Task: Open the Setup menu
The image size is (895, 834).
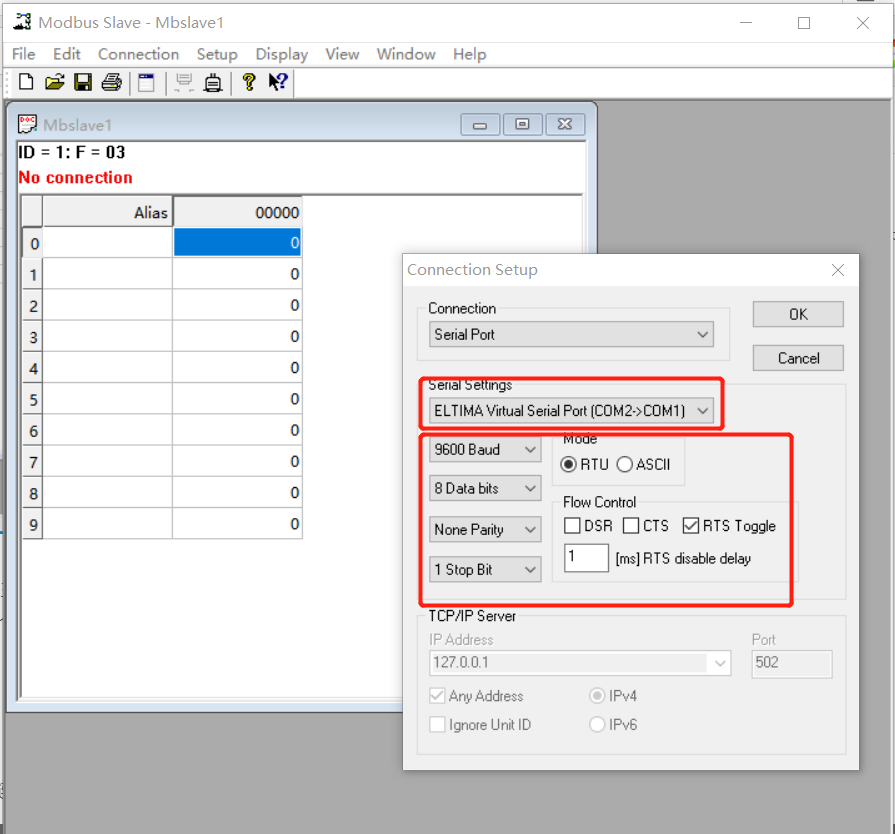Action: point(217,54)
